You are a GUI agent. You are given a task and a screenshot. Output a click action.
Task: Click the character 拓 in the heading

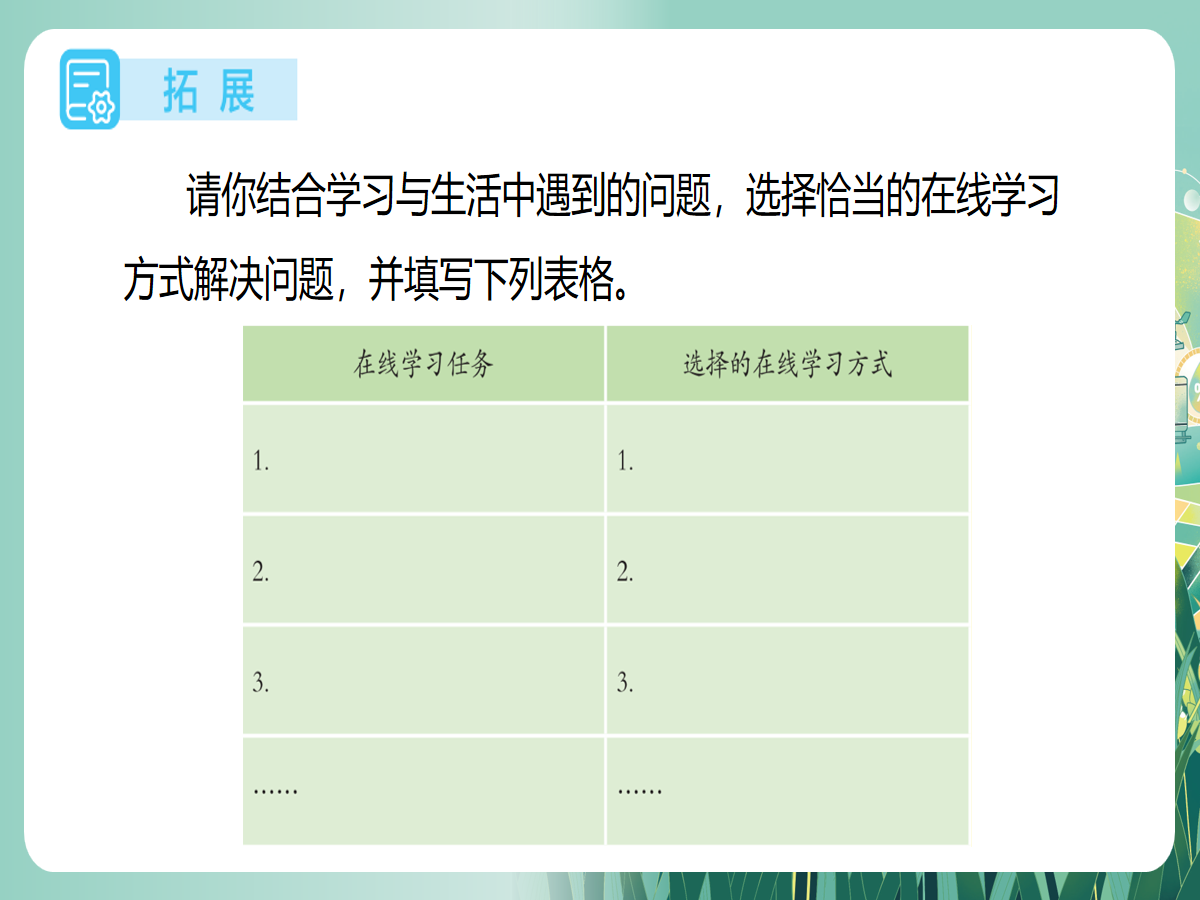[x=180, y=90]
